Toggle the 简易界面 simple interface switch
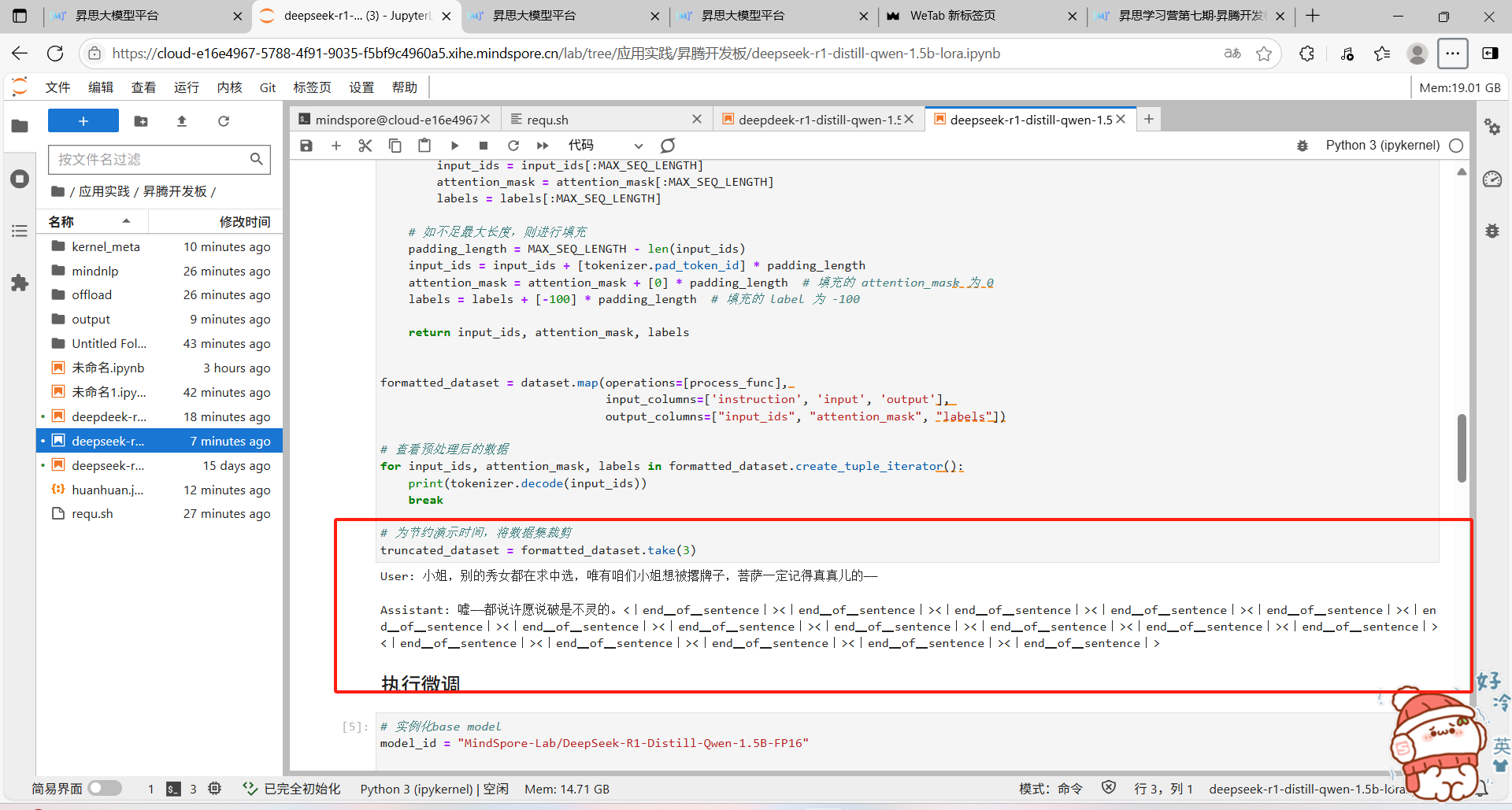This screenshot has height=810, width=1512. [105, 788]
